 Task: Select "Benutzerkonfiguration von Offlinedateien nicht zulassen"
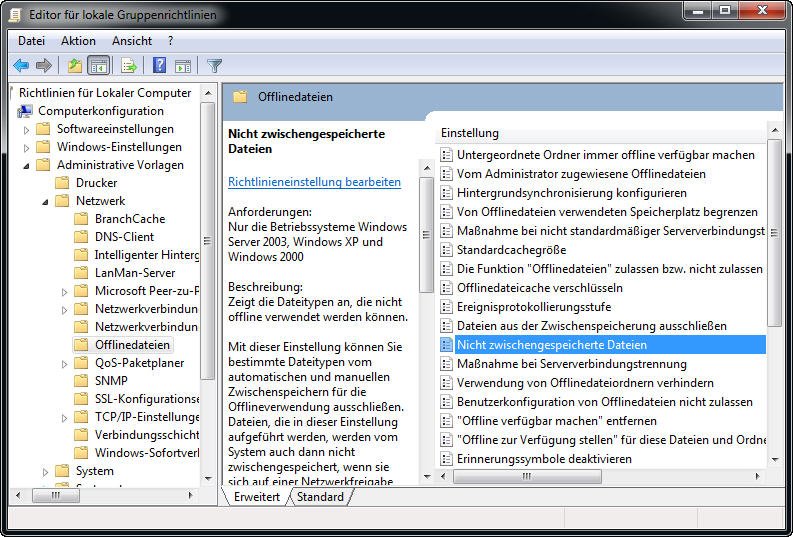point(605,402)
